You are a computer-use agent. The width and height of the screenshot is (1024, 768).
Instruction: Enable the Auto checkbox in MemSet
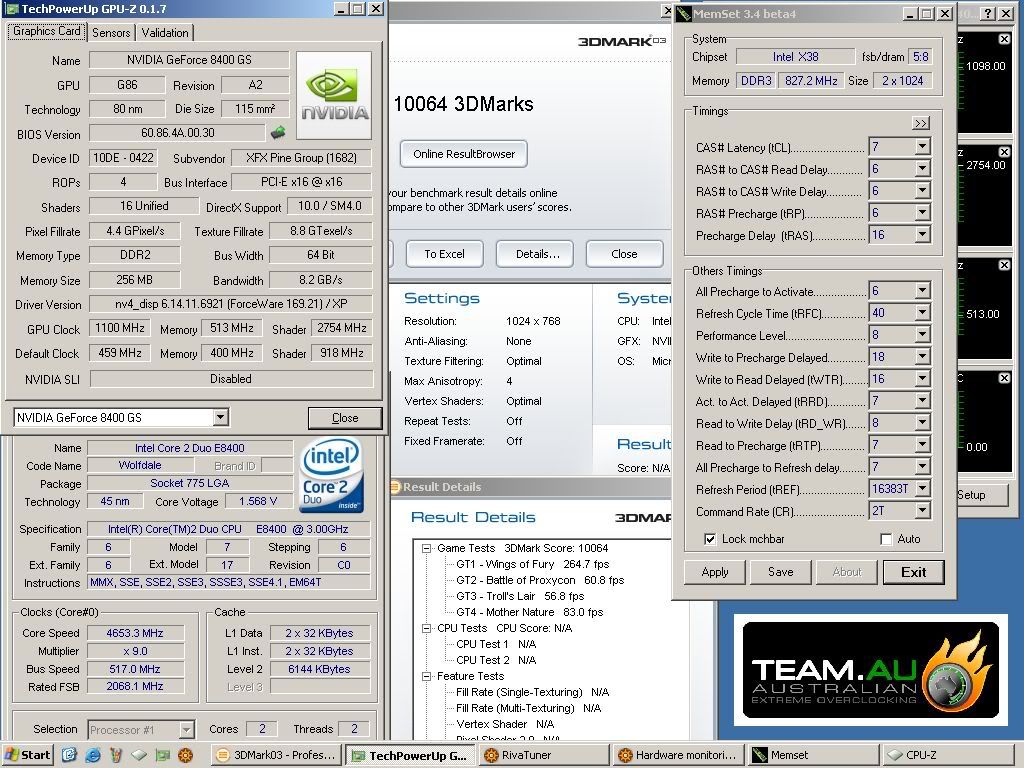[x=886, y=539]
